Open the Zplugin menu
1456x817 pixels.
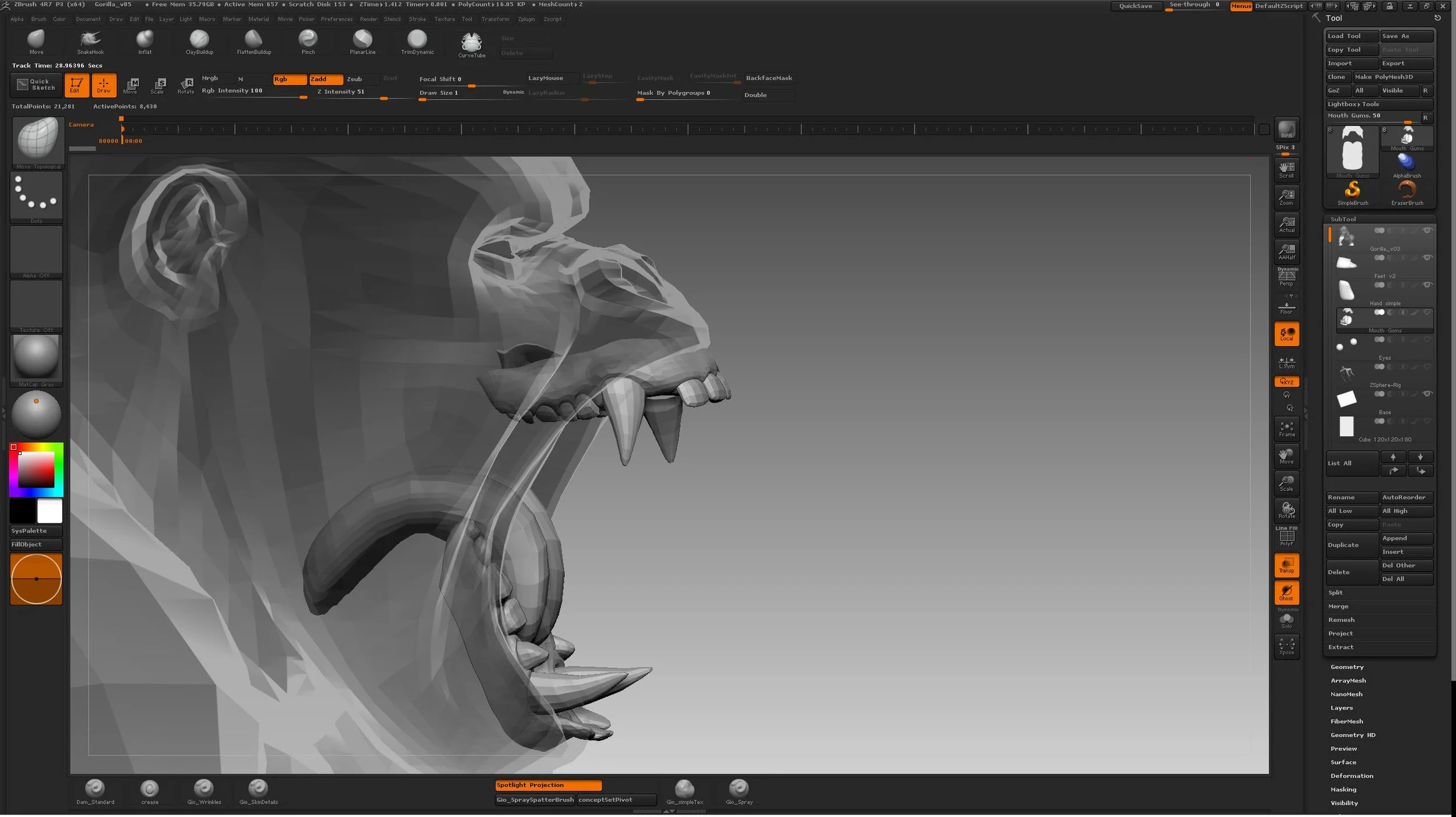[x=526, y=19]
